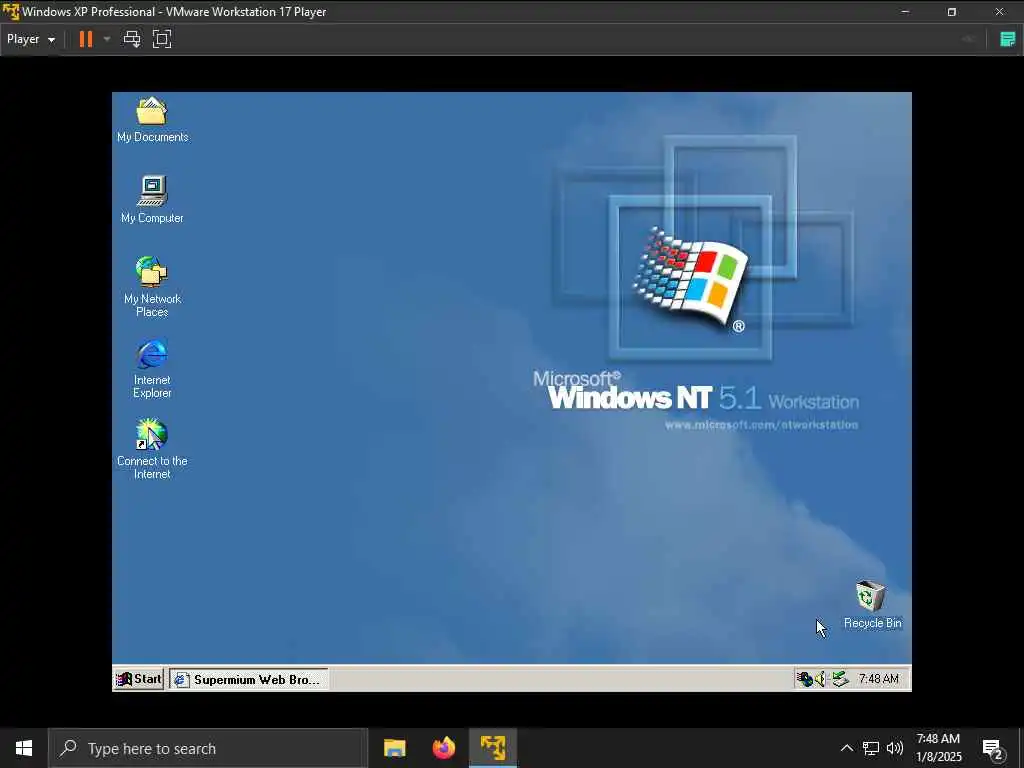Image resolution: width=1024 pixels, height=768 pixels.
Task: Switch to Supermium Web Browser taskbar button
Action: click(248, 679)
